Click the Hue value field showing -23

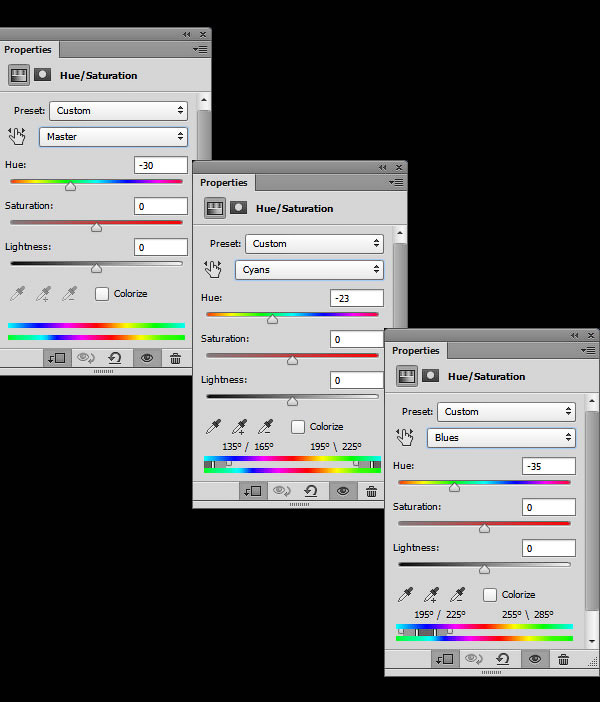357,298
